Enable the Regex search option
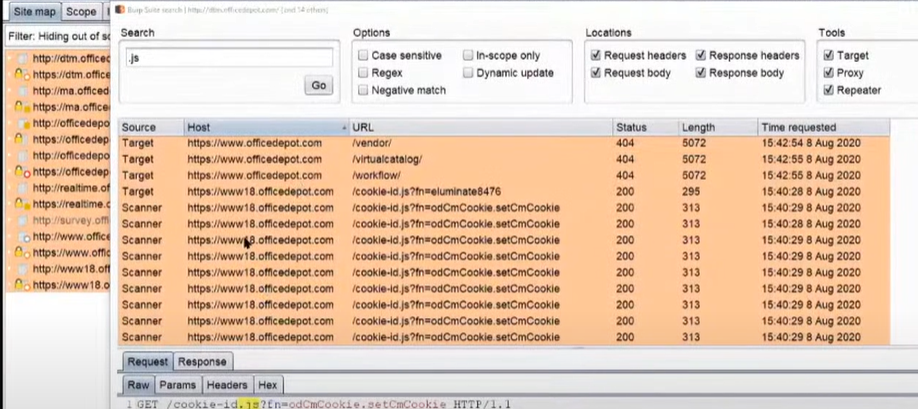 tap(363, 73)
